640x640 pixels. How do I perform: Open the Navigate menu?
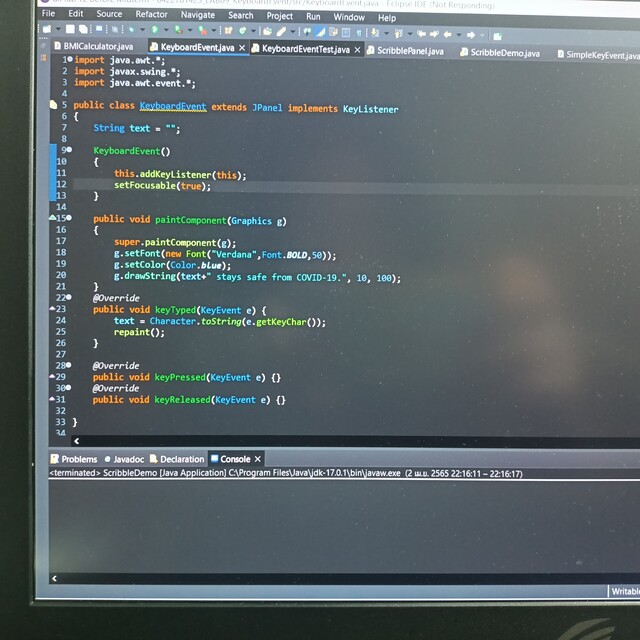point(198,15)
